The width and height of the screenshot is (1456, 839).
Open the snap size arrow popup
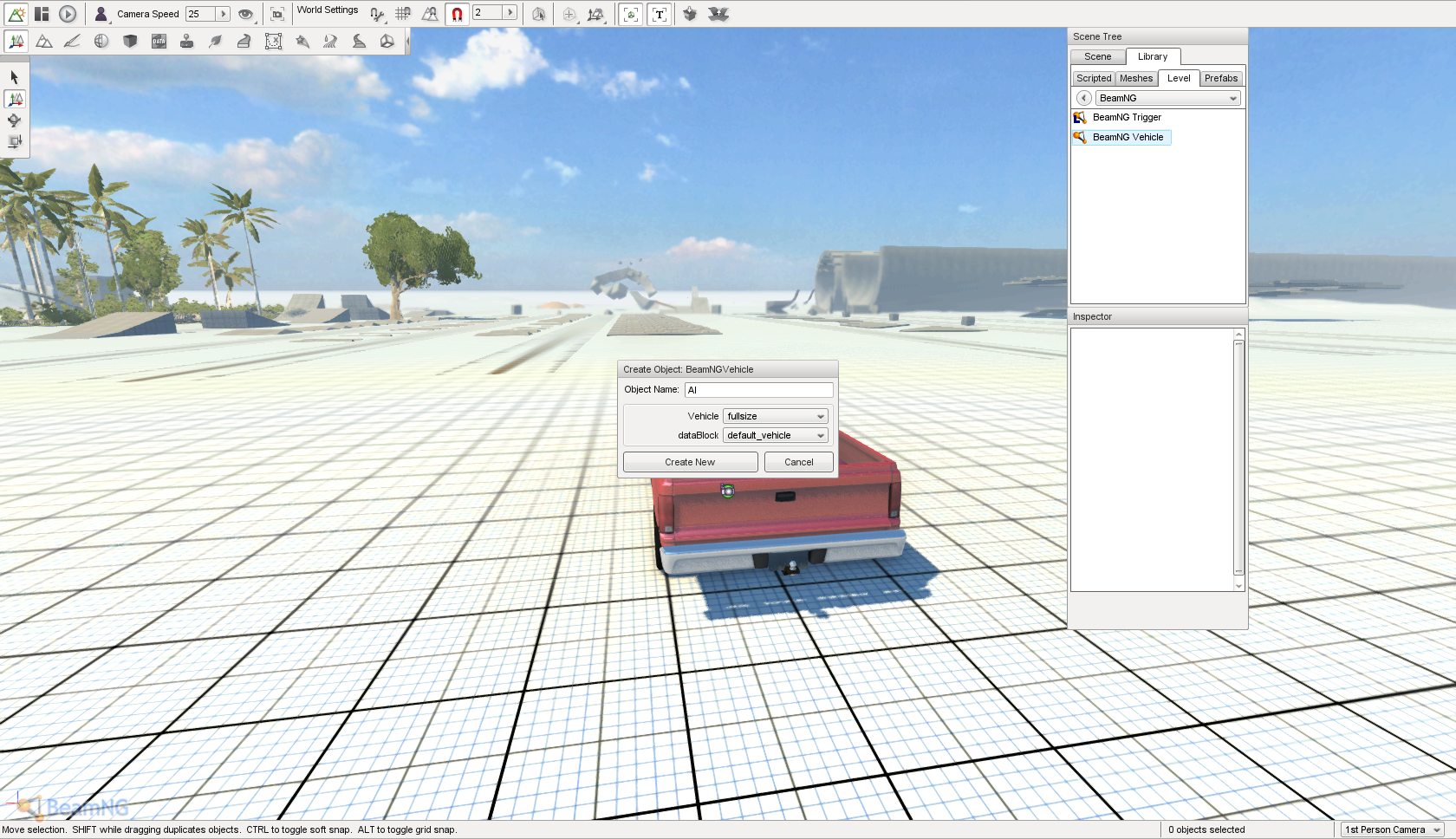click(510, 12)
